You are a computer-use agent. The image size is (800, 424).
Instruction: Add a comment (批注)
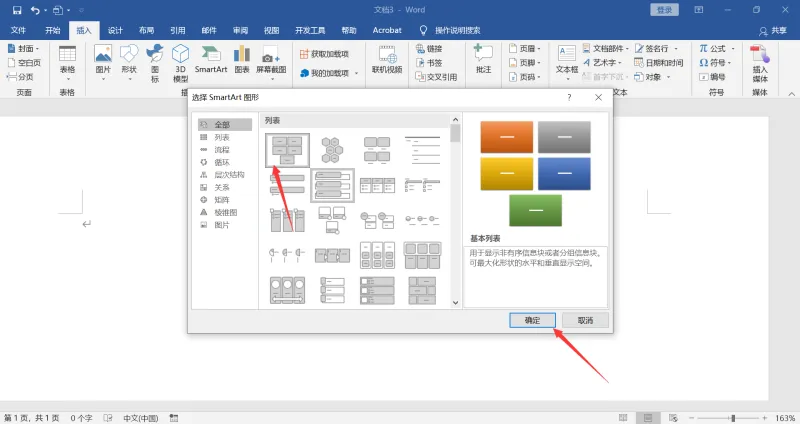(x=483, y=59)
